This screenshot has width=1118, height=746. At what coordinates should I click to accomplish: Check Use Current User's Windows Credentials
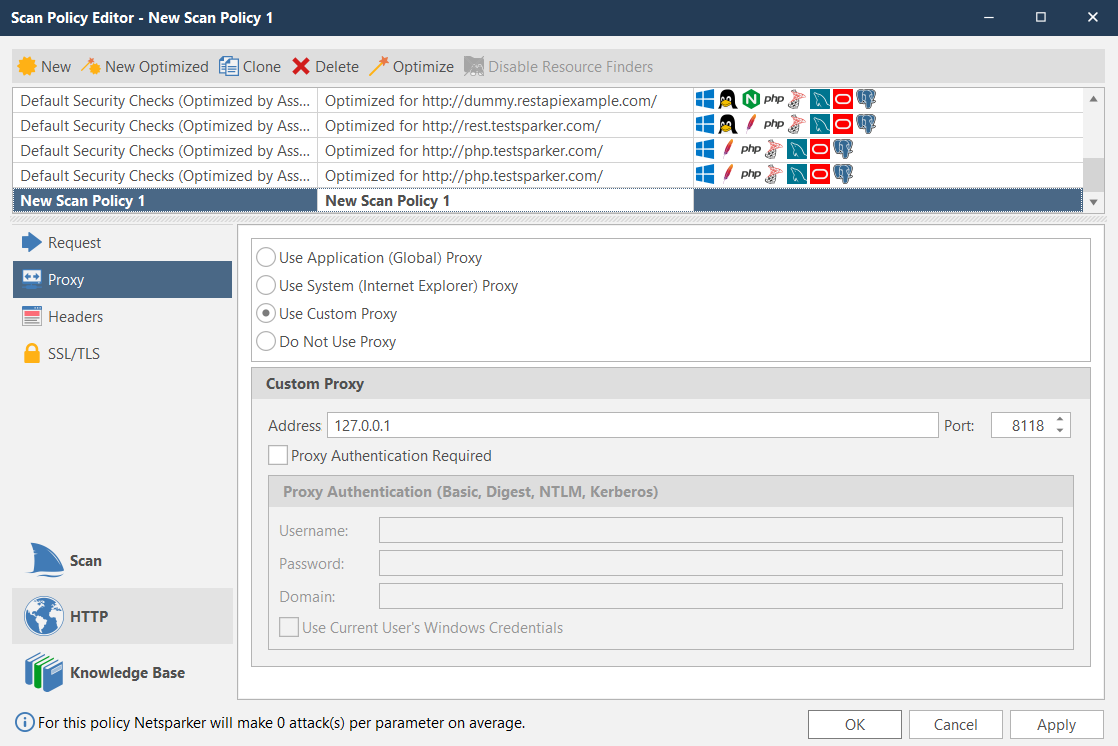click(289, 627)
